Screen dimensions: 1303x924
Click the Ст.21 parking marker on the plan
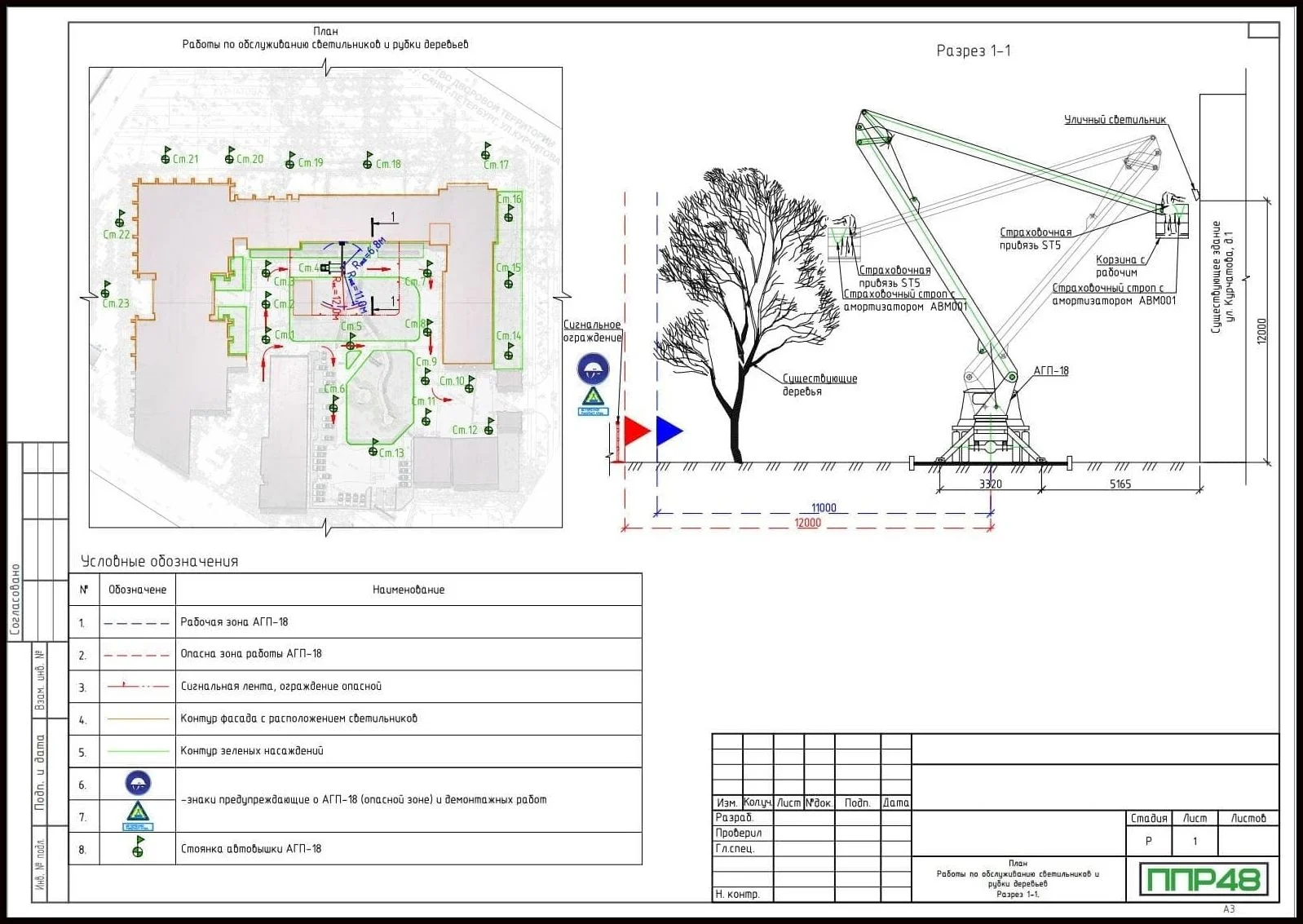pyautogui.click(x=166, y=156)
